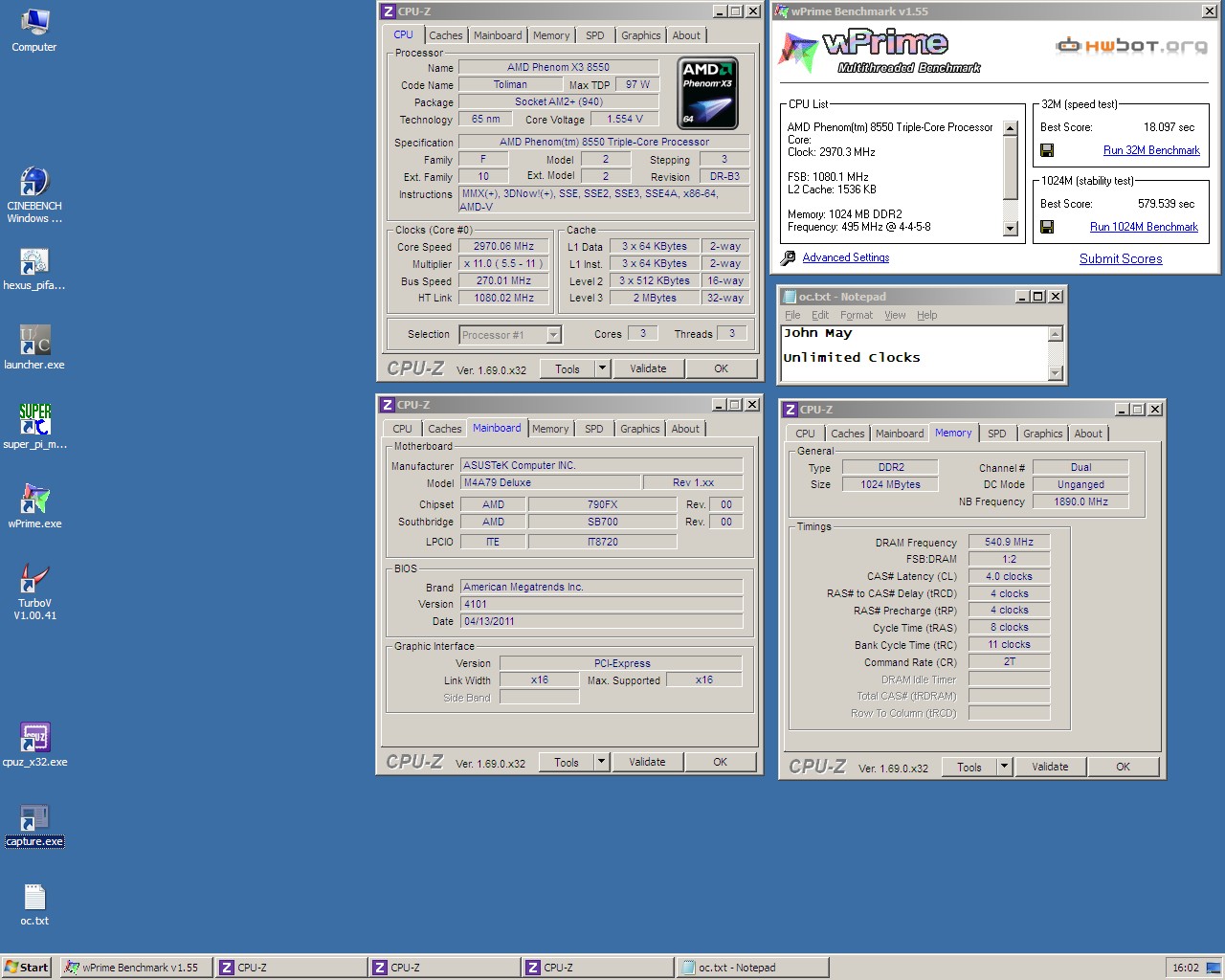Select TurboV V1.00.41 desktop icon

click(x=34, y=591)
